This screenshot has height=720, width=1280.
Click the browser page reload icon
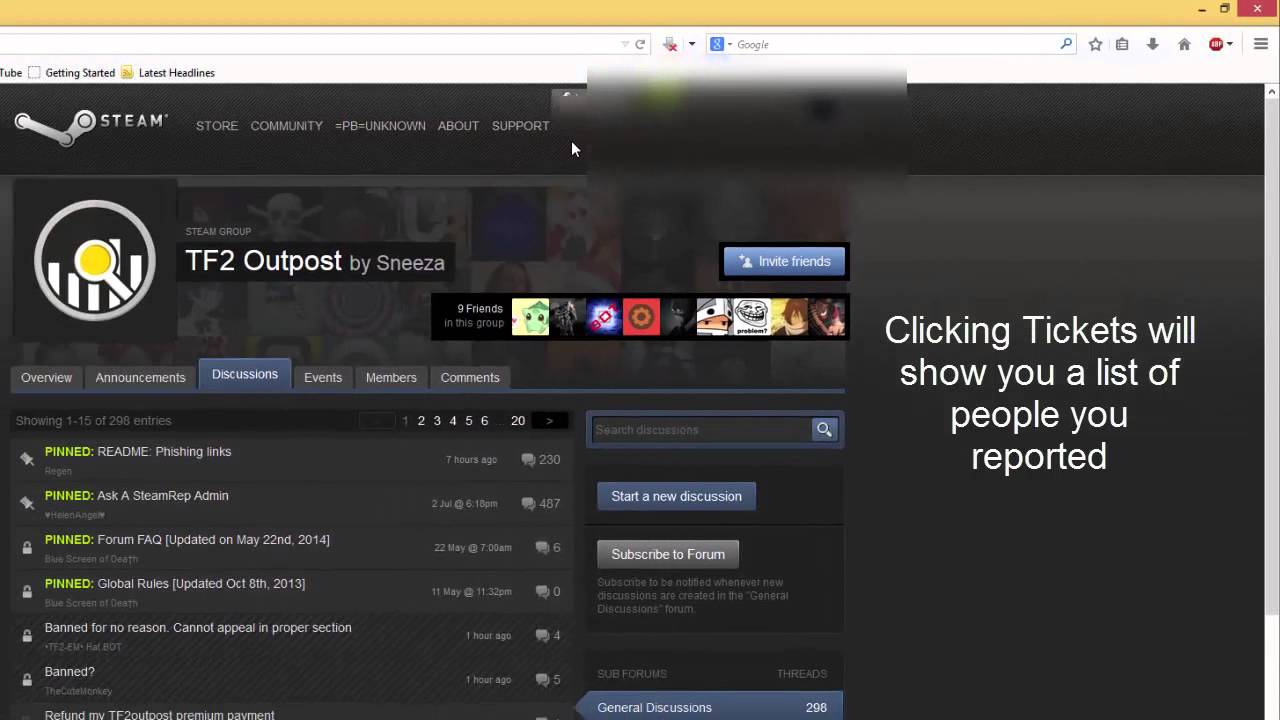tap(640, 44)
